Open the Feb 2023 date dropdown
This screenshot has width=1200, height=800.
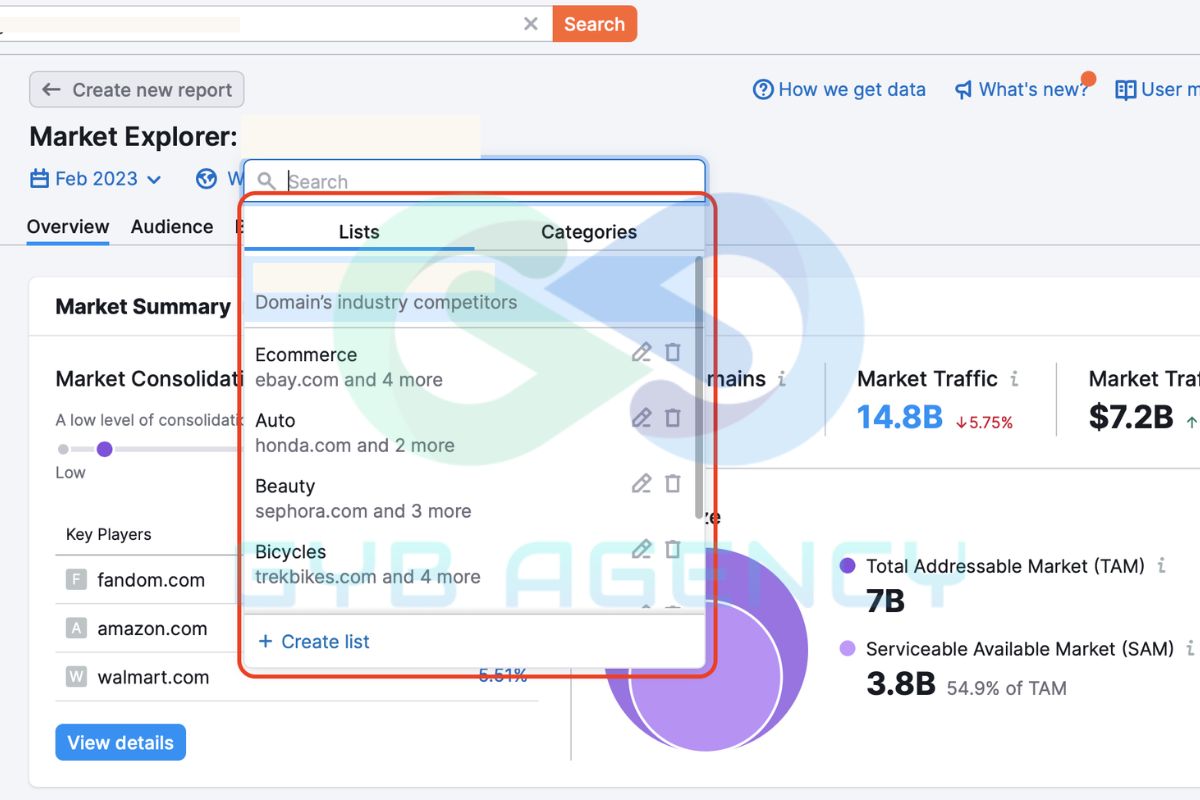(x=96, y=179)
